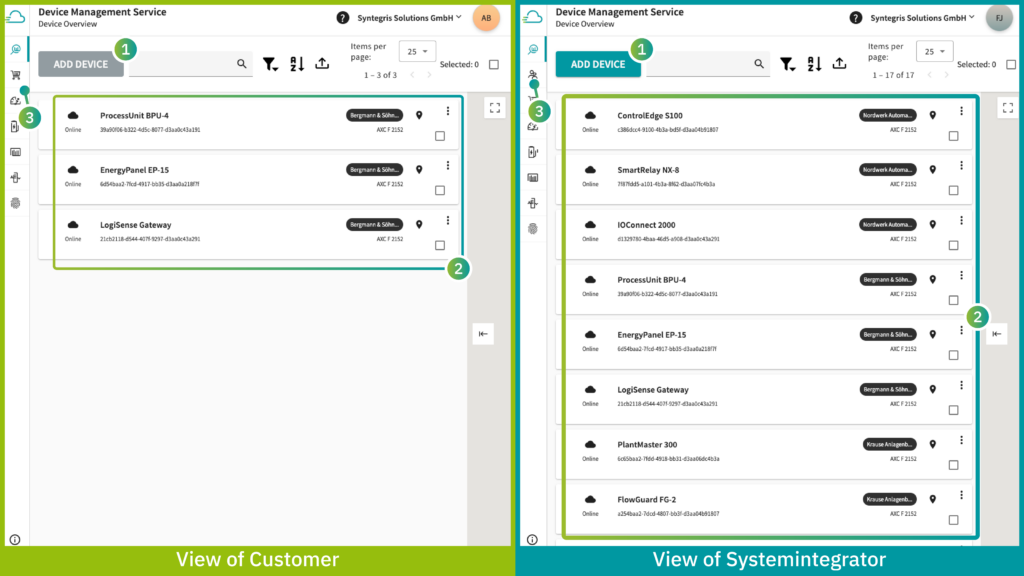Check ControlEdge S100 checkbox
1024x576 pixels.
pos(953,136)
